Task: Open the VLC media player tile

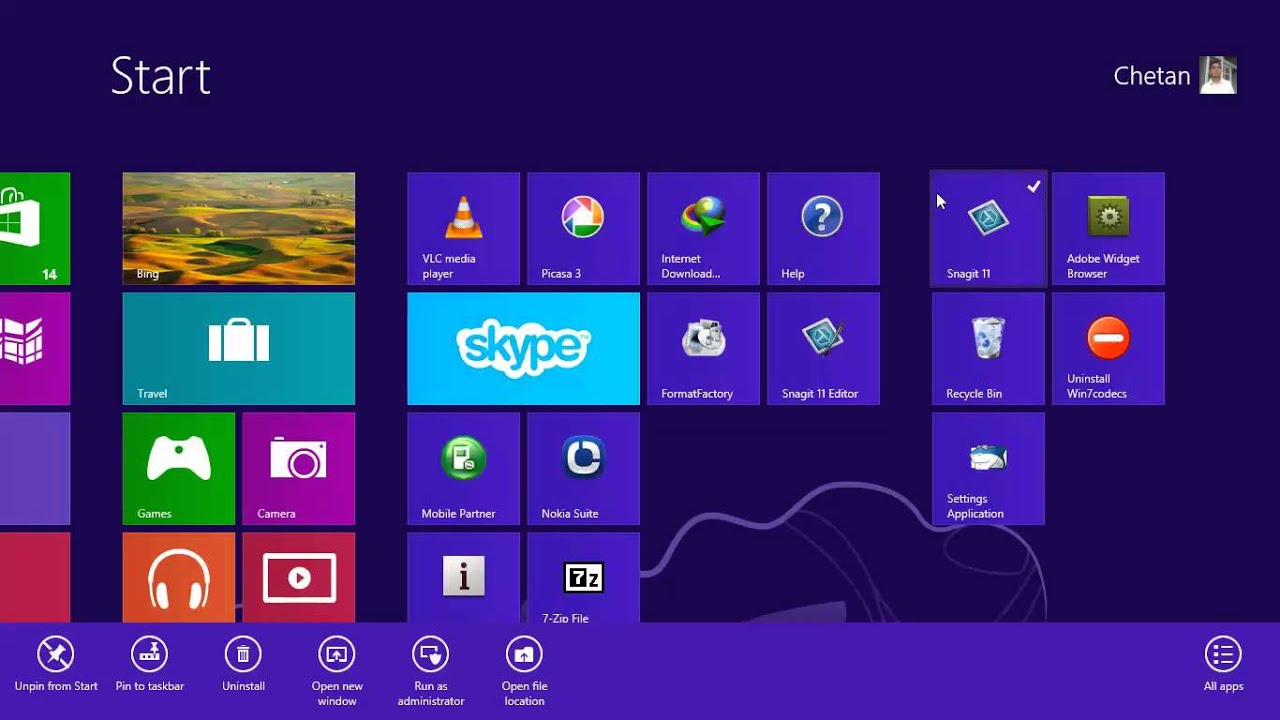Action: 463,228
